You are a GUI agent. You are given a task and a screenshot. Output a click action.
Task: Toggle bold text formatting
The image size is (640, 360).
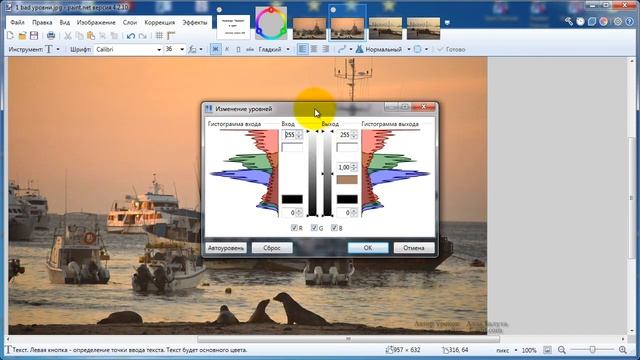[x=215, y=49]
